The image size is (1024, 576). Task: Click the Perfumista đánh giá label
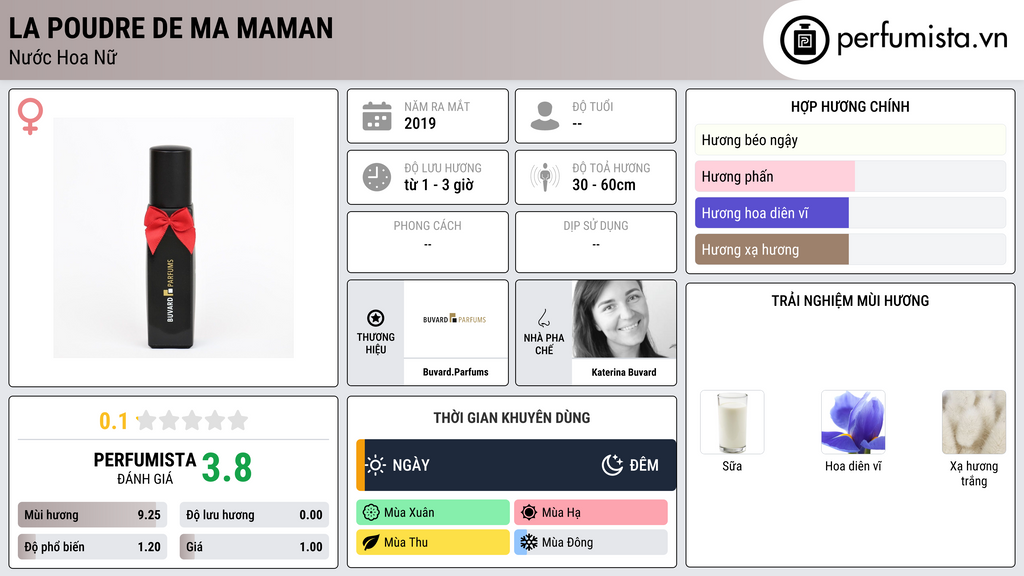click(144, 468)
